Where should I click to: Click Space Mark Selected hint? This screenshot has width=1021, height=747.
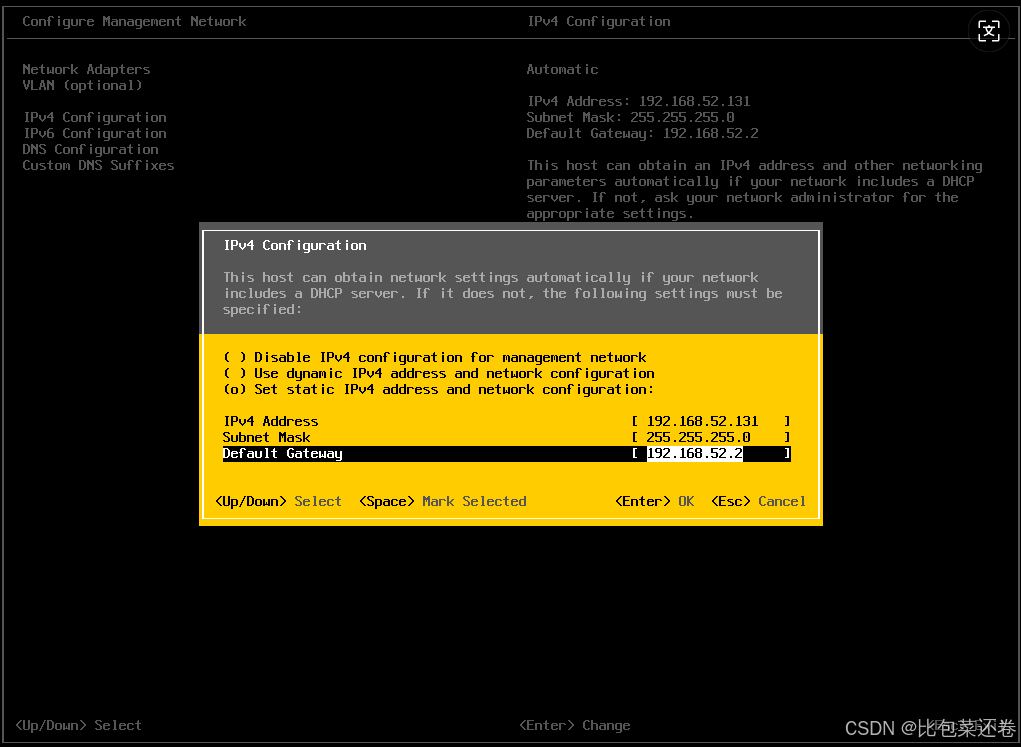442,501
